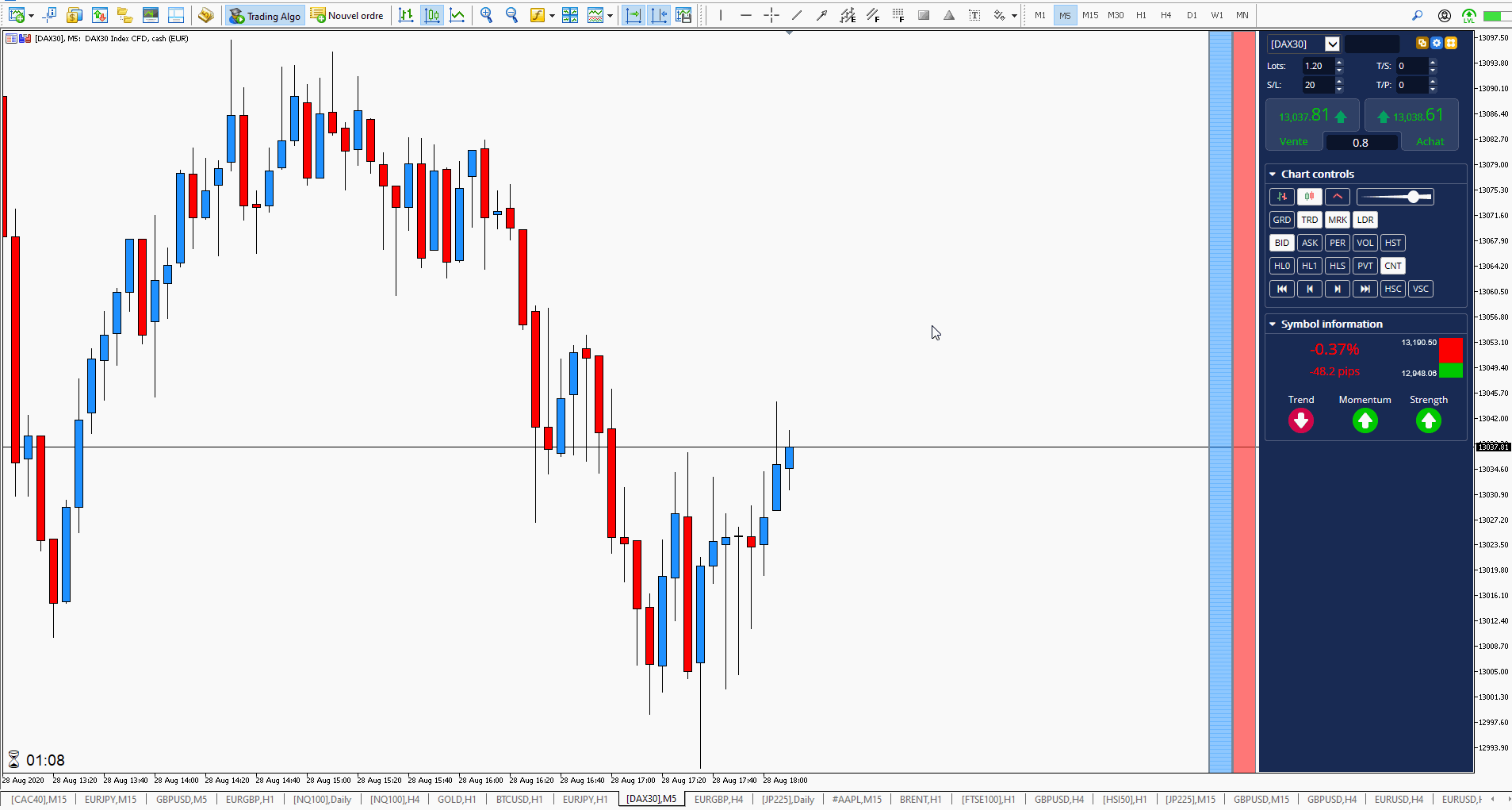
Task: Click the blue gear settings icon in panel
Action: tap(1437, 43)
